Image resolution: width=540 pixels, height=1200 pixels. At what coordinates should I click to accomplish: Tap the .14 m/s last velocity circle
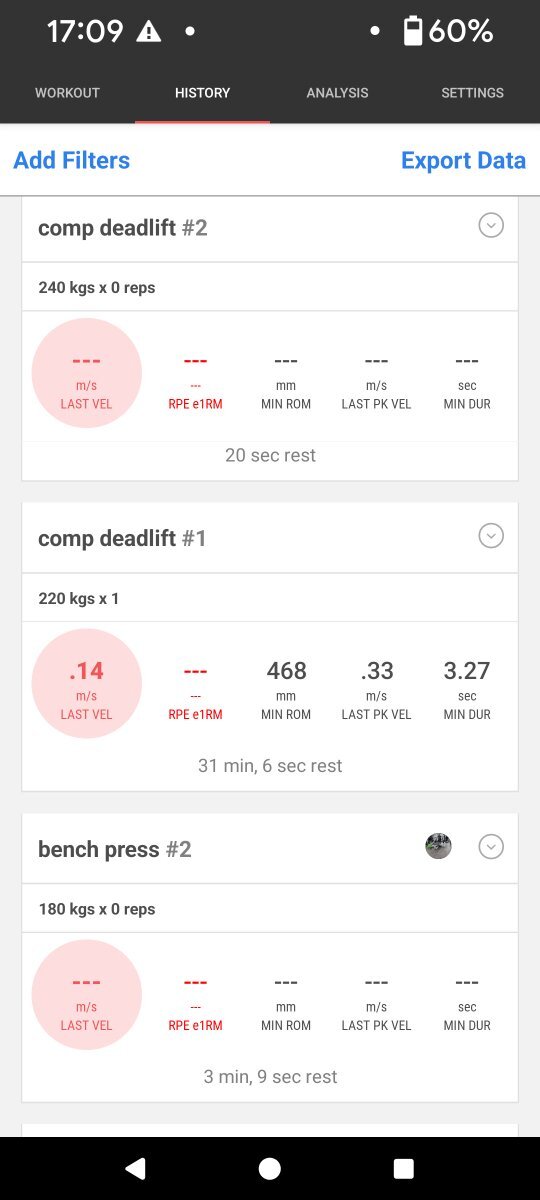coord(87,684)
